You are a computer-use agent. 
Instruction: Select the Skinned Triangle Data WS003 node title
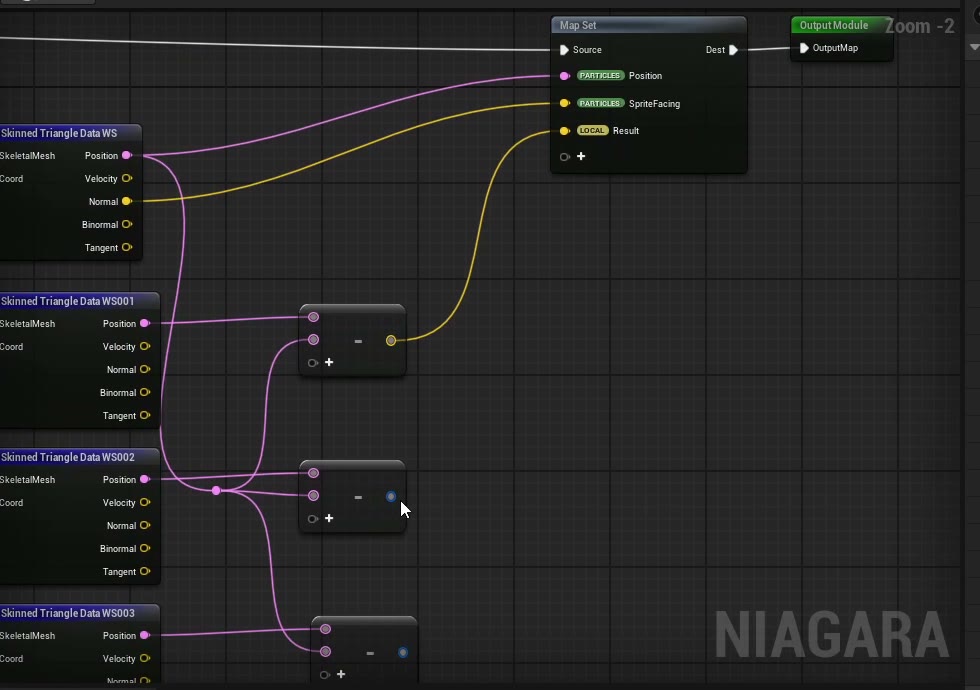68,613
